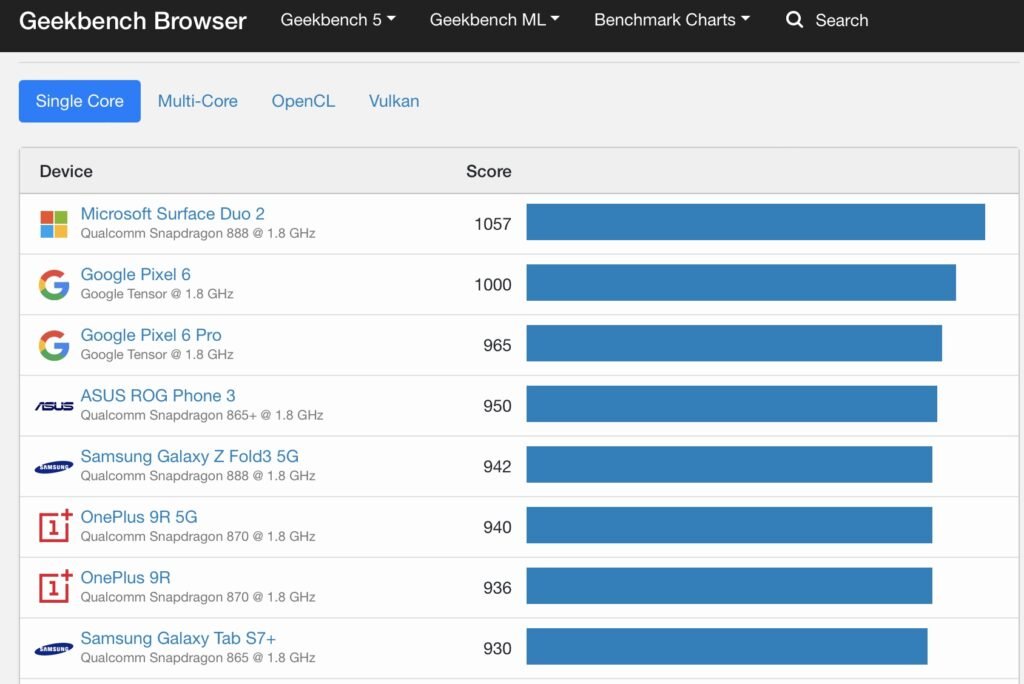This screenshot has width=1024, height=684.
Task: Click the Google logo beside Pixel 6 Pro
Action: tap(54, 346)
